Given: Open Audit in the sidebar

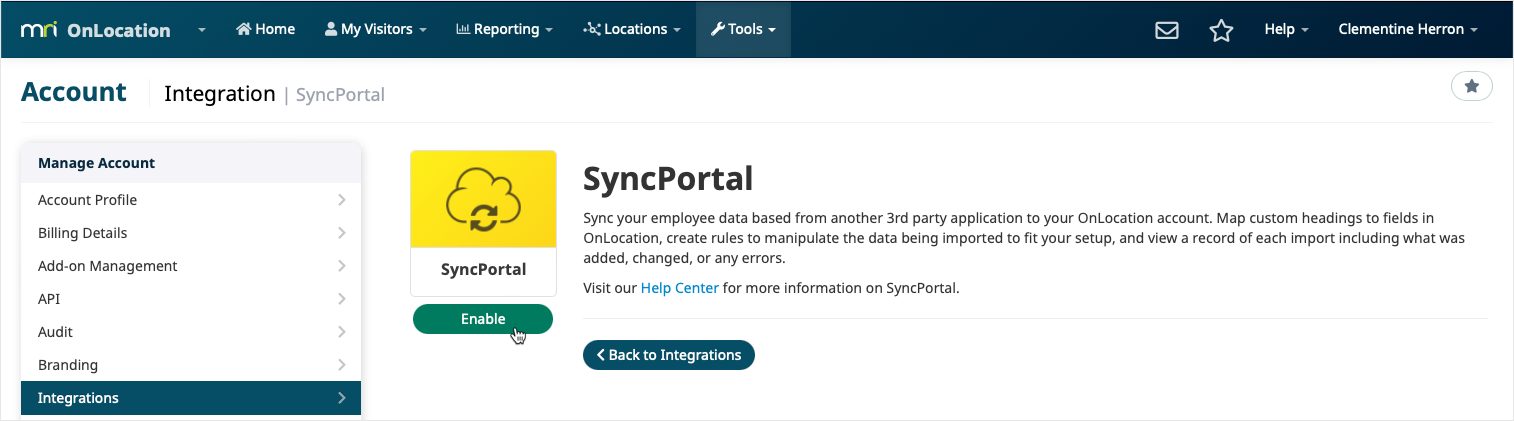Looking at the screenshot, I should point(191,332).
